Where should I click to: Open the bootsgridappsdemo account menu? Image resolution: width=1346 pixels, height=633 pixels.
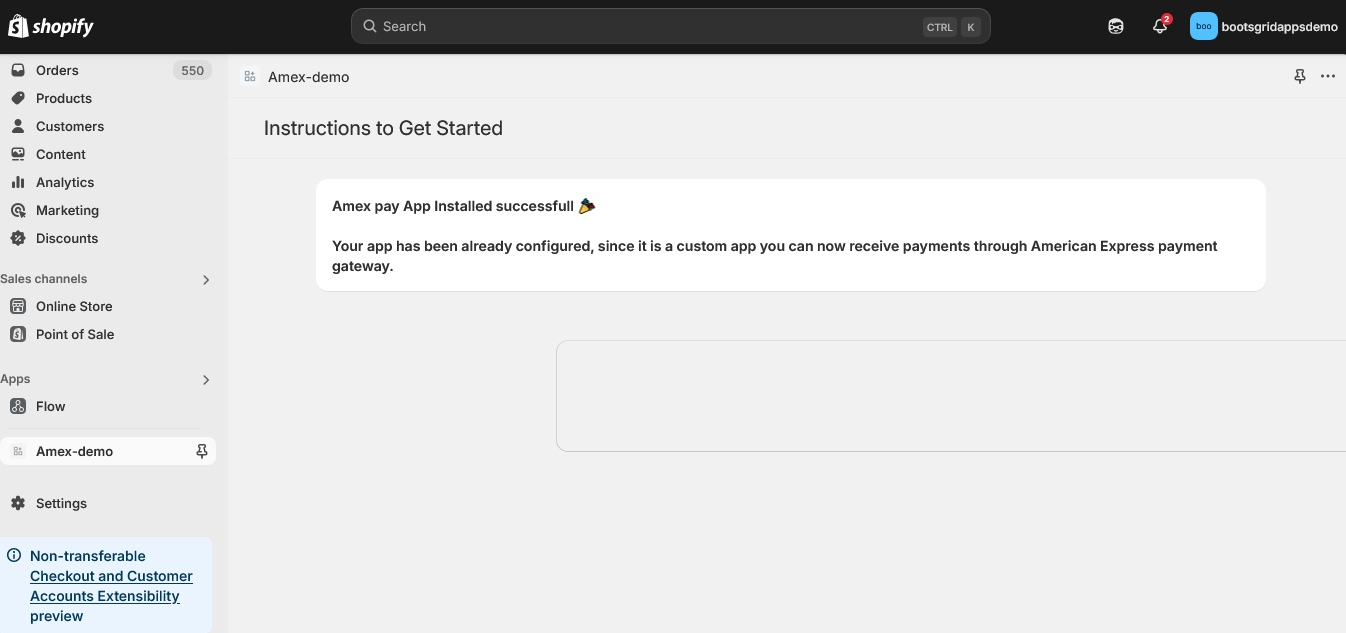pos(1264,27)
